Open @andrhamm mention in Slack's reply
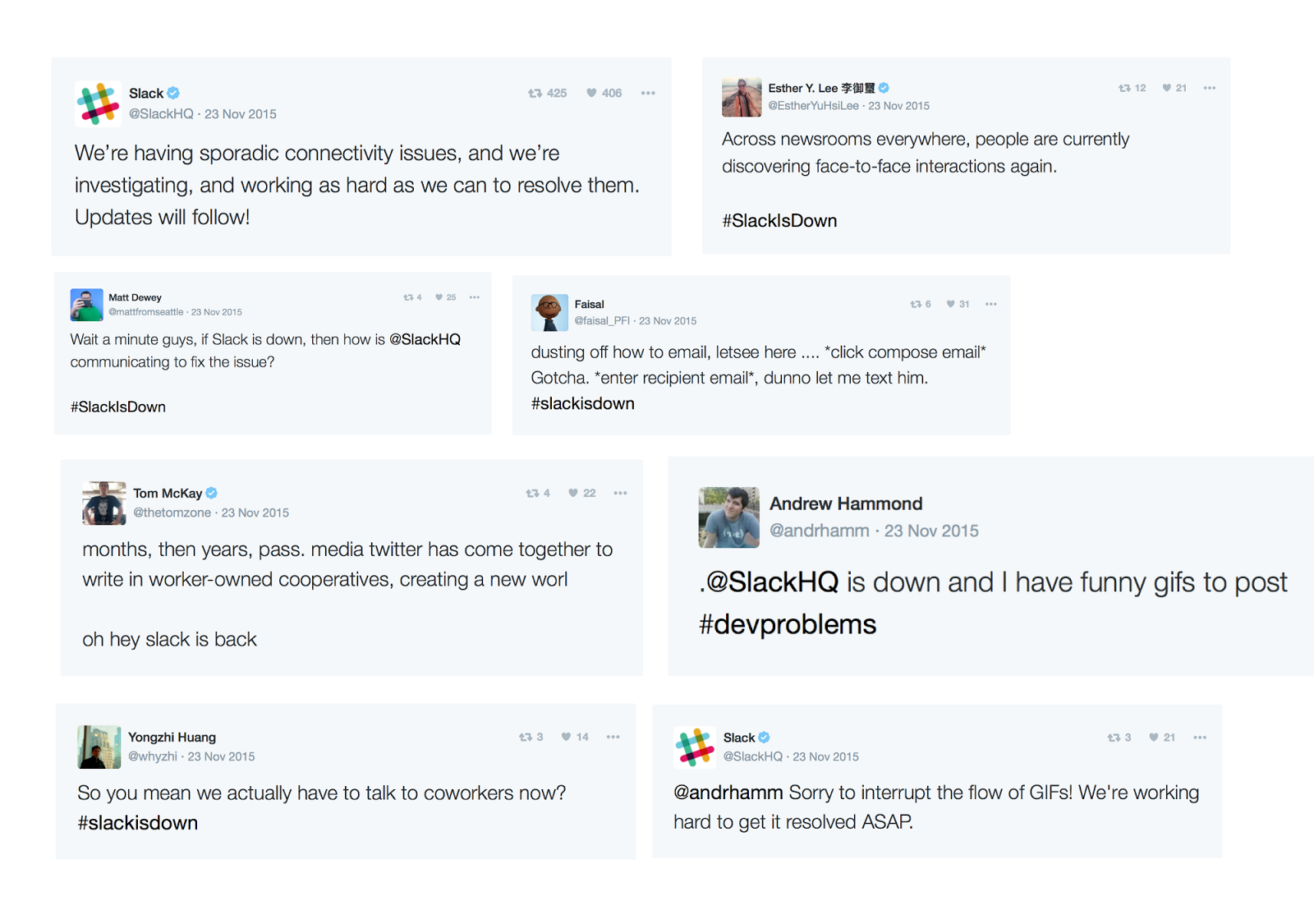The height and width of the screenshot is (924, 1314). tap(728, 793)
